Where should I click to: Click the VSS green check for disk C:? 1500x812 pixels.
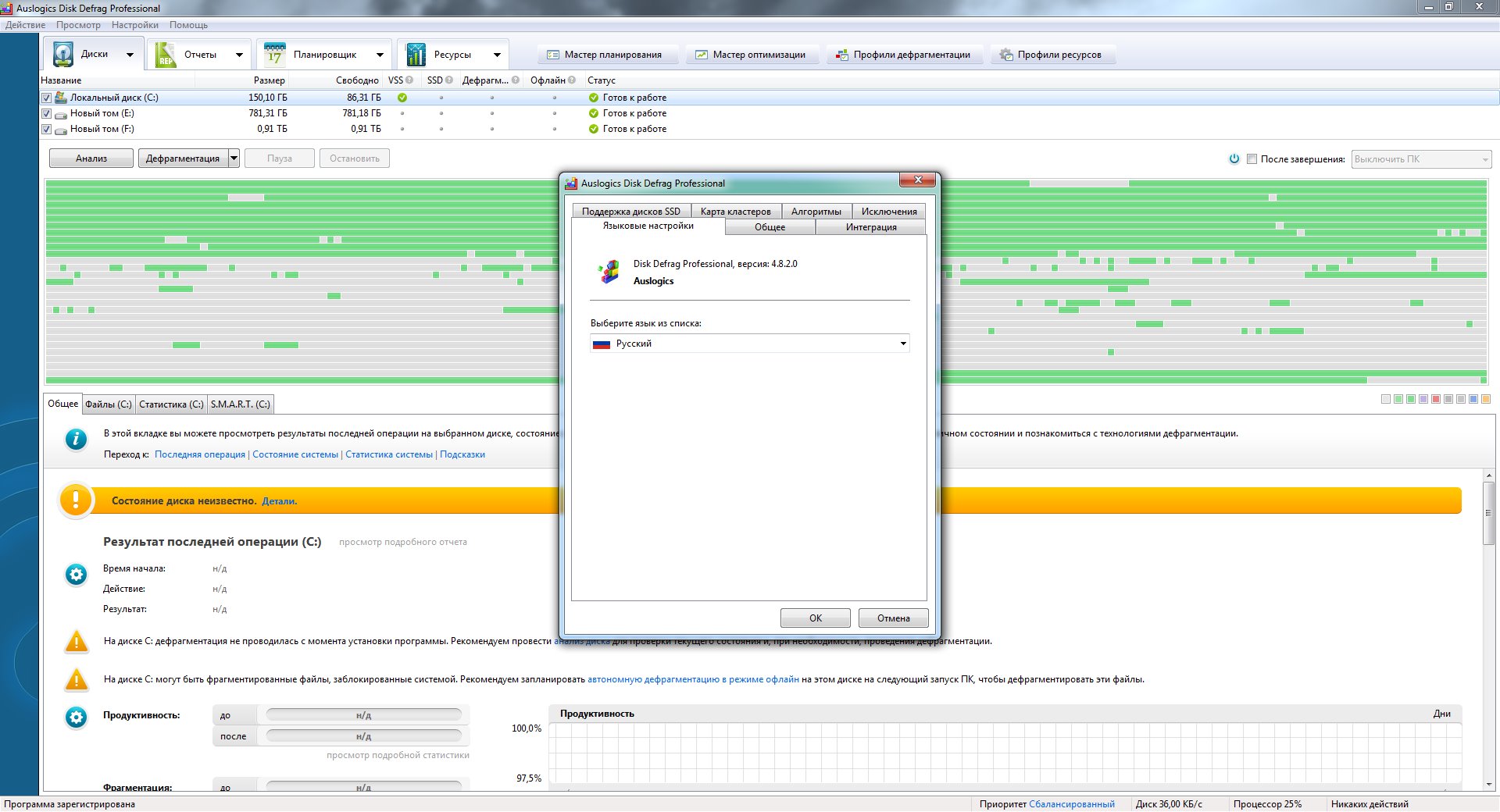click(402, 98)
